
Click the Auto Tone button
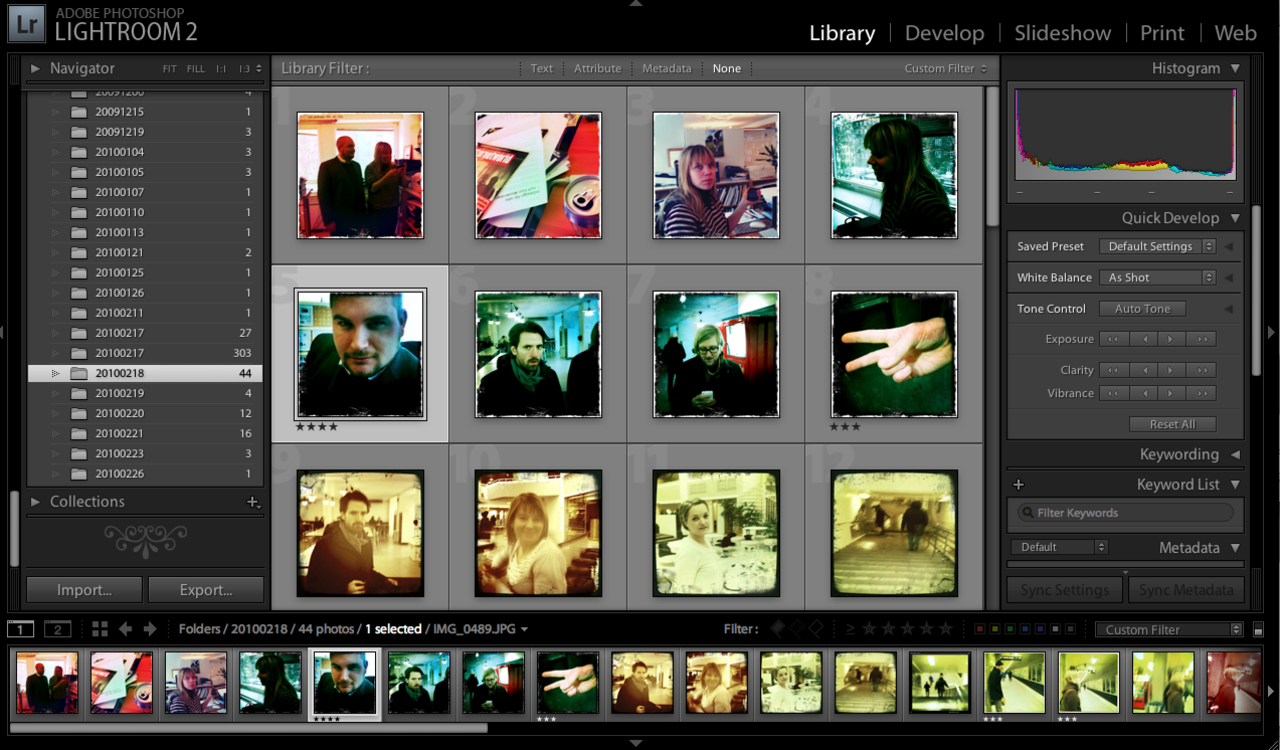[1142, 309]
